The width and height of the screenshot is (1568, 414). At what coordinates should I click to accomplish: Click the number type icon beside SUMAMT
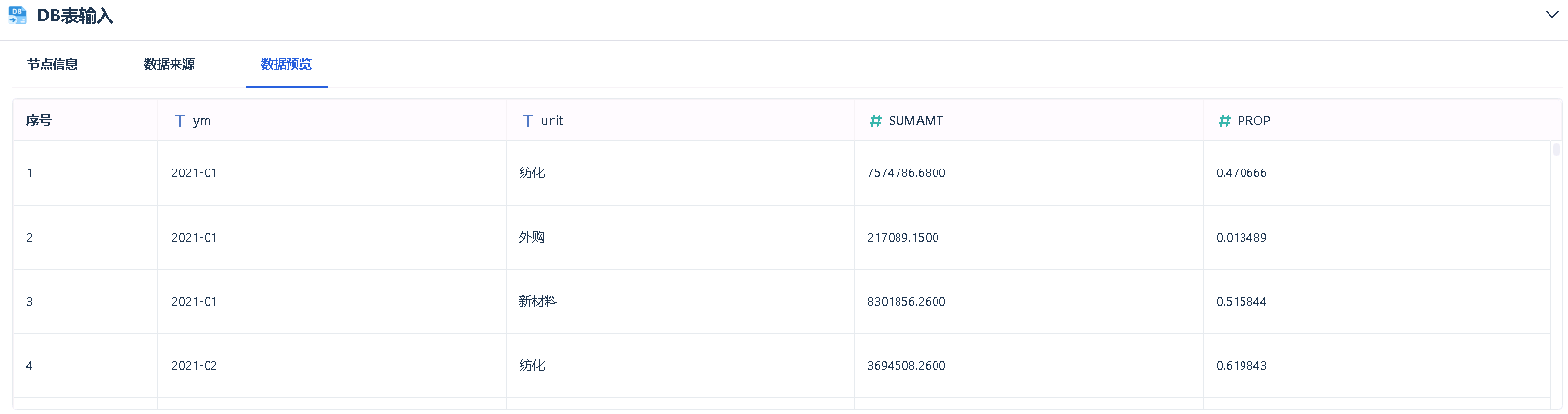(876, 121)
